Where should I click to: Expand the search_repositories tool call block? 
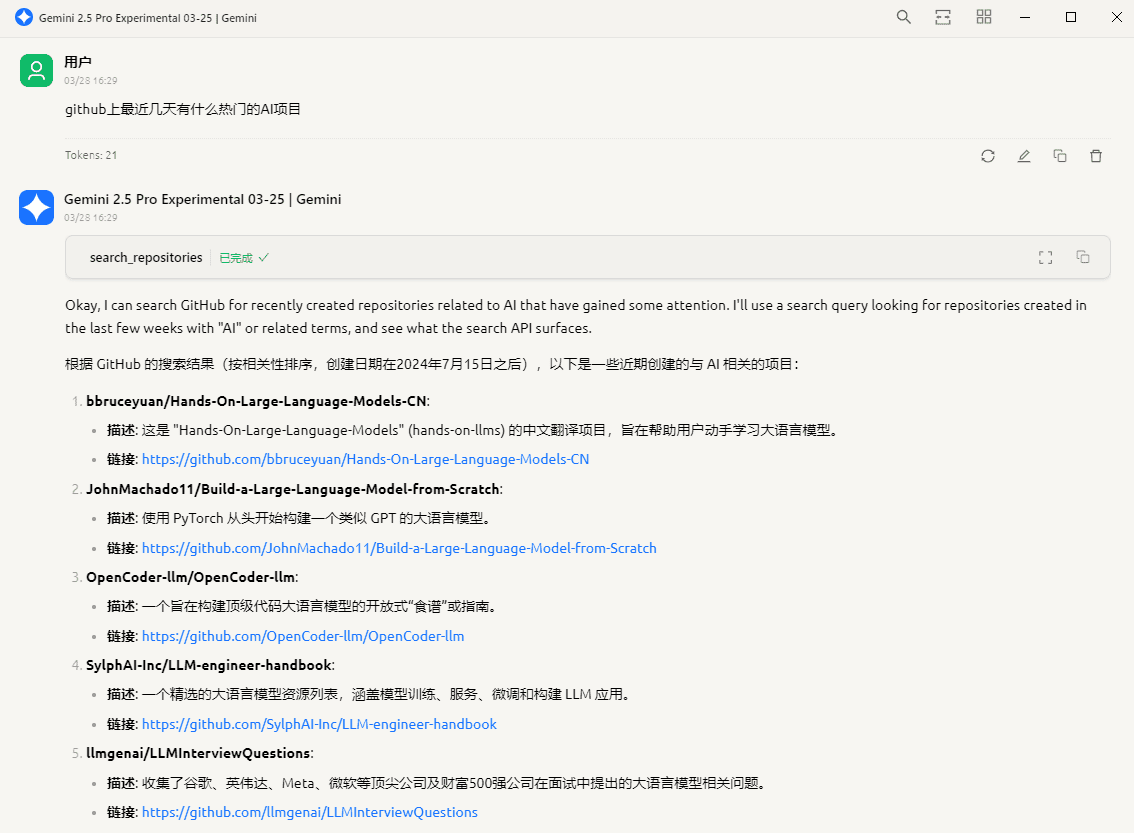(x=587, y=257)
